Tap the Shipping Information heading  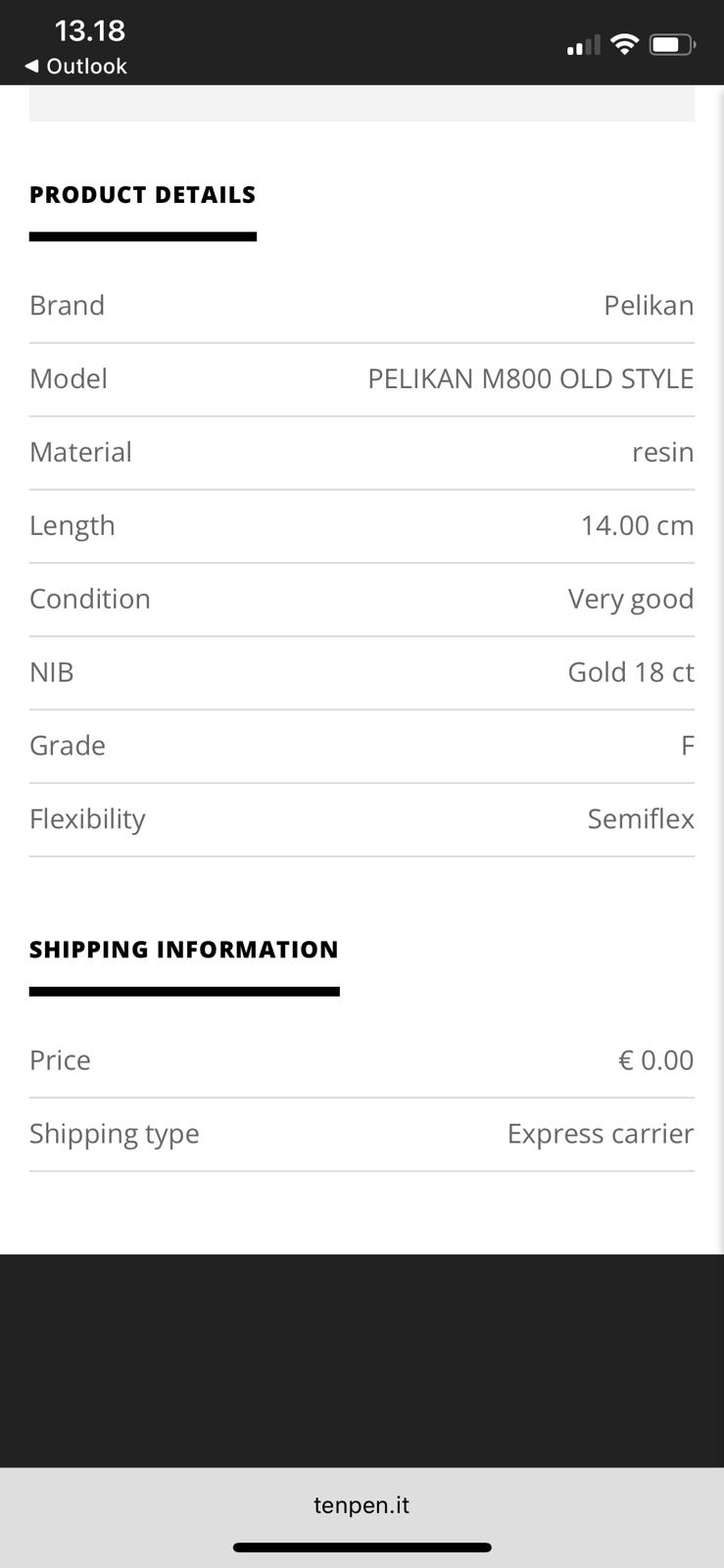(183, 949)
